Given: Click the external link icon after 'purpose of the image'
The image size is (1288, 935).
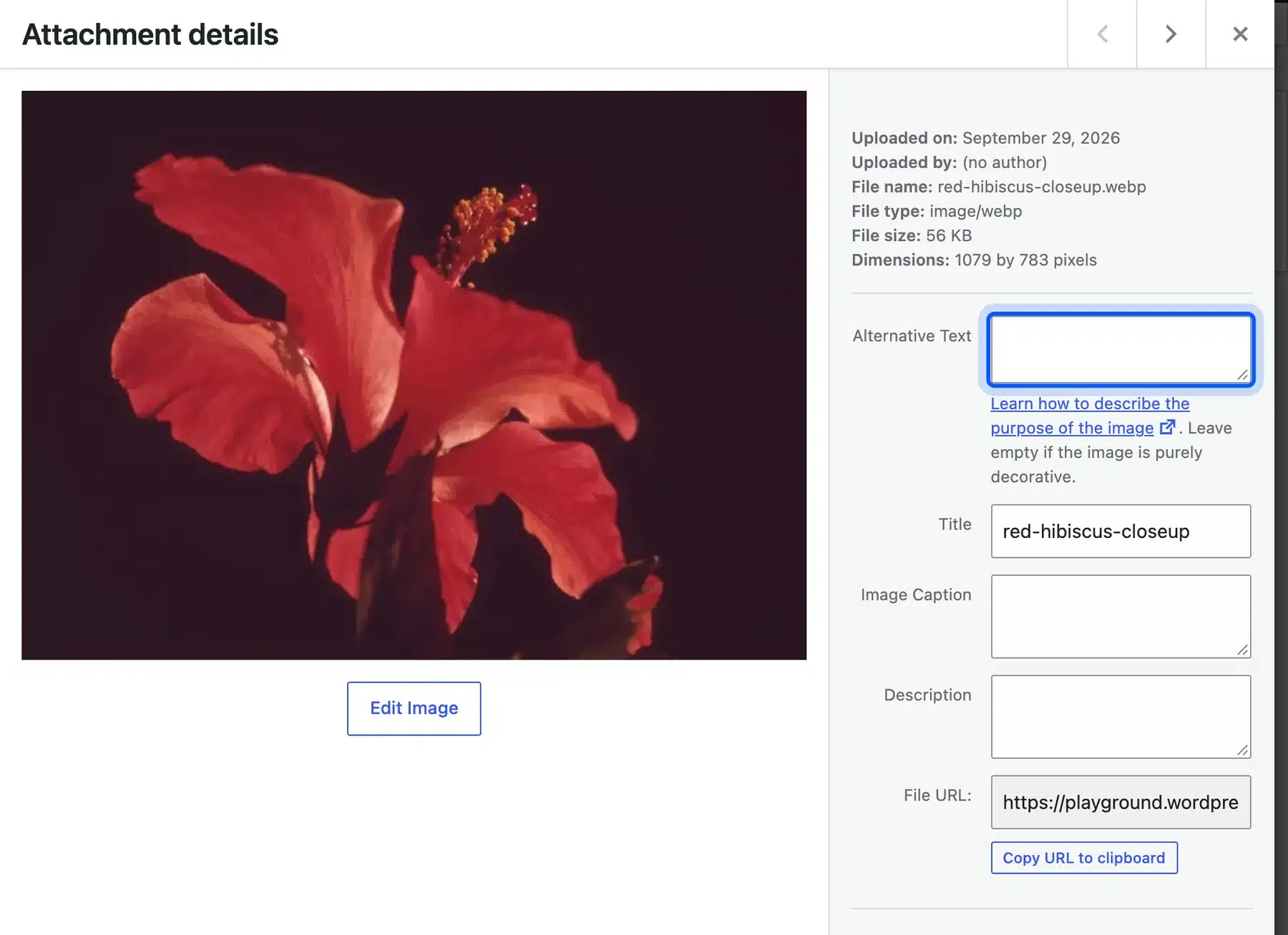Looking at the screenshot, I should (1167, 427).
